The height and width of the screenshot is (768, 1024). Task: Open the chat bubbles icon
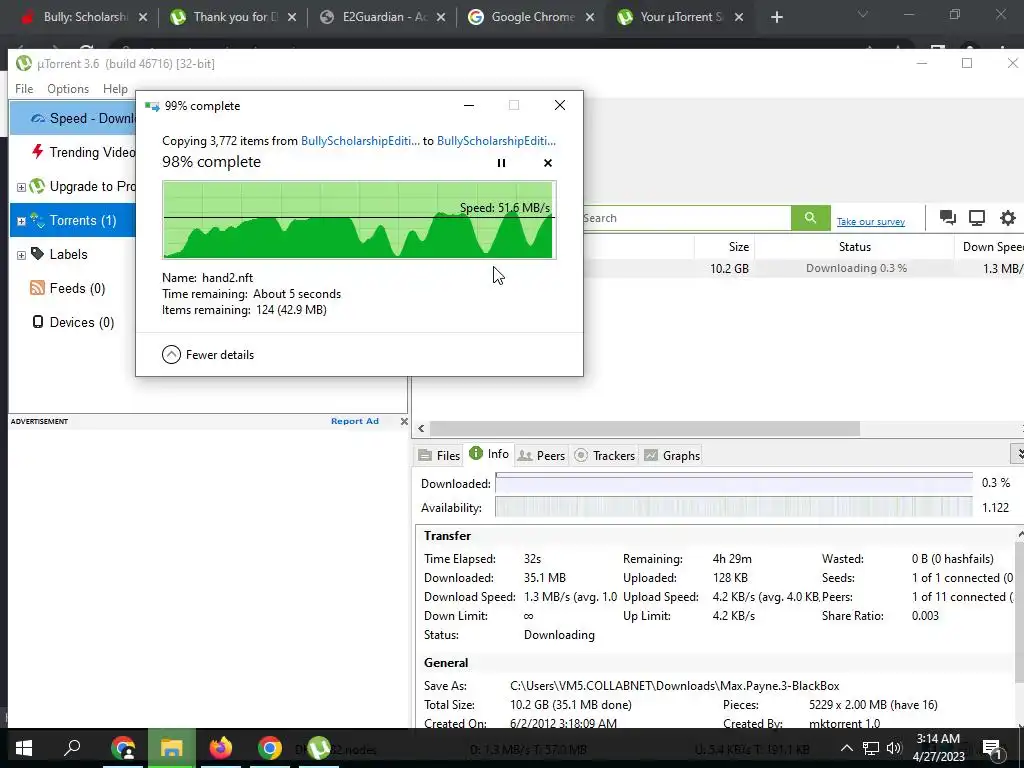click(948, 217)
